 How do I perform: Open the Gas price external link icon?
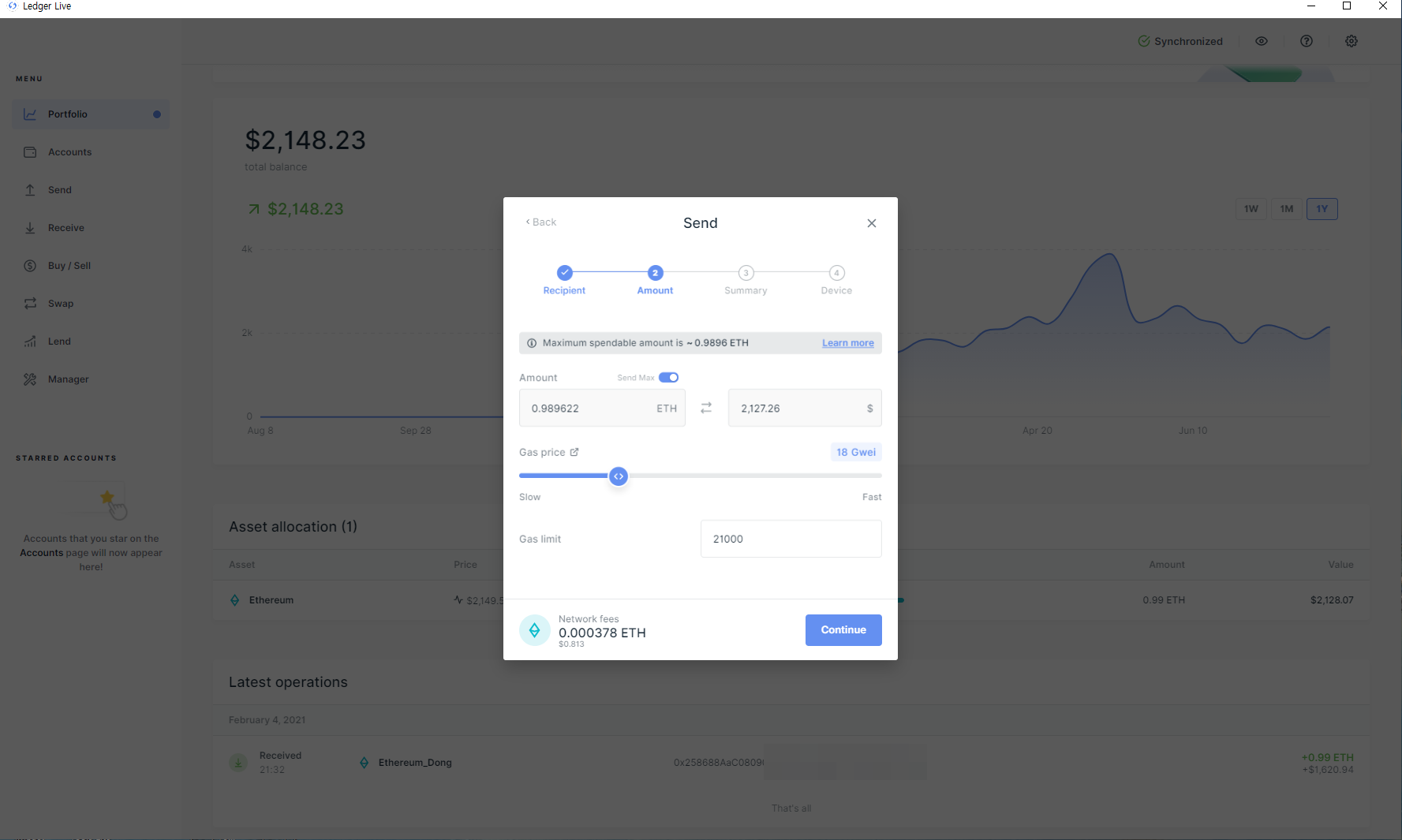coord(574,452)
